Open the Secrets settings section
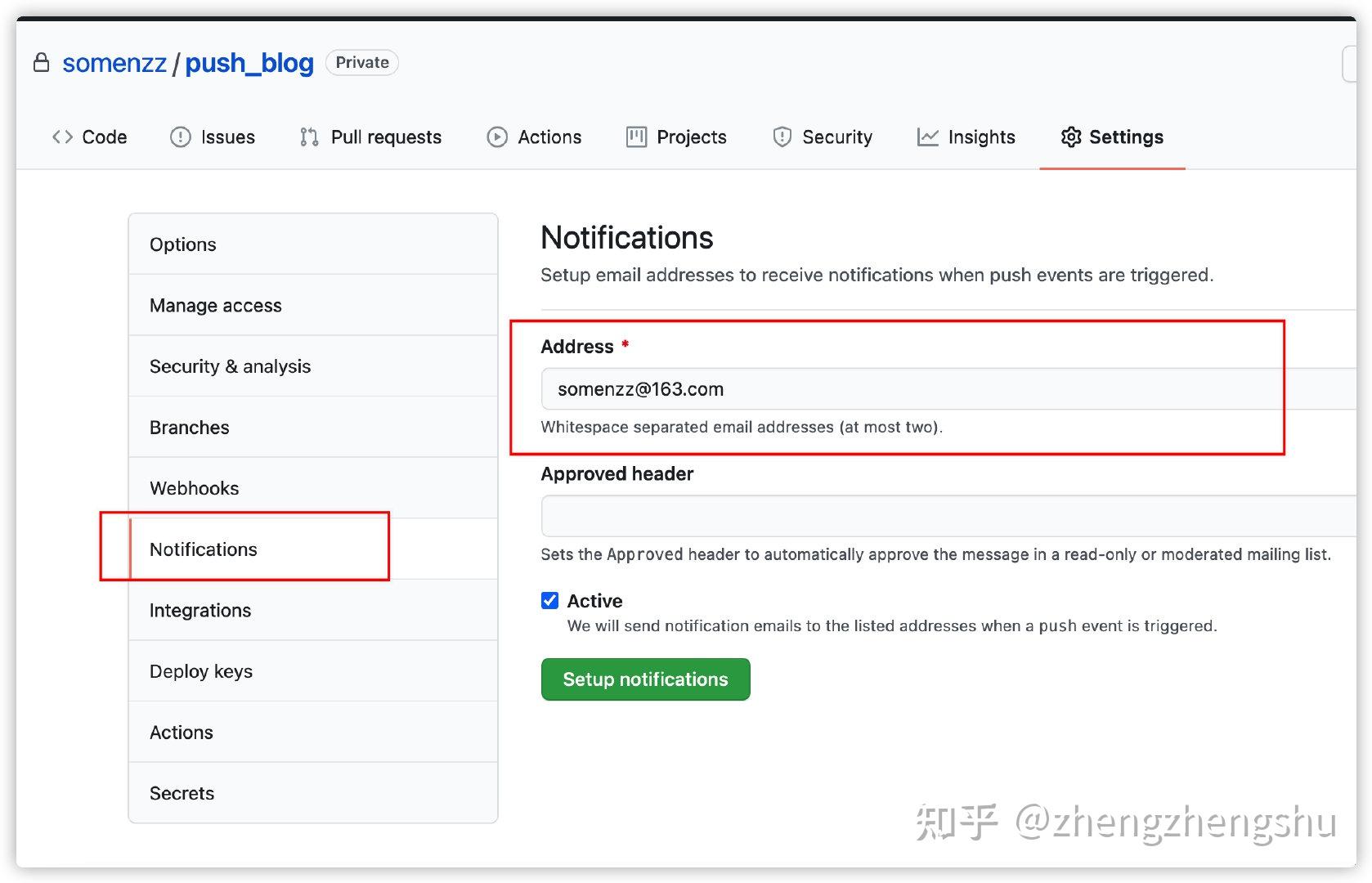Viewport: 1372px width, 883px height. point(182,792)
